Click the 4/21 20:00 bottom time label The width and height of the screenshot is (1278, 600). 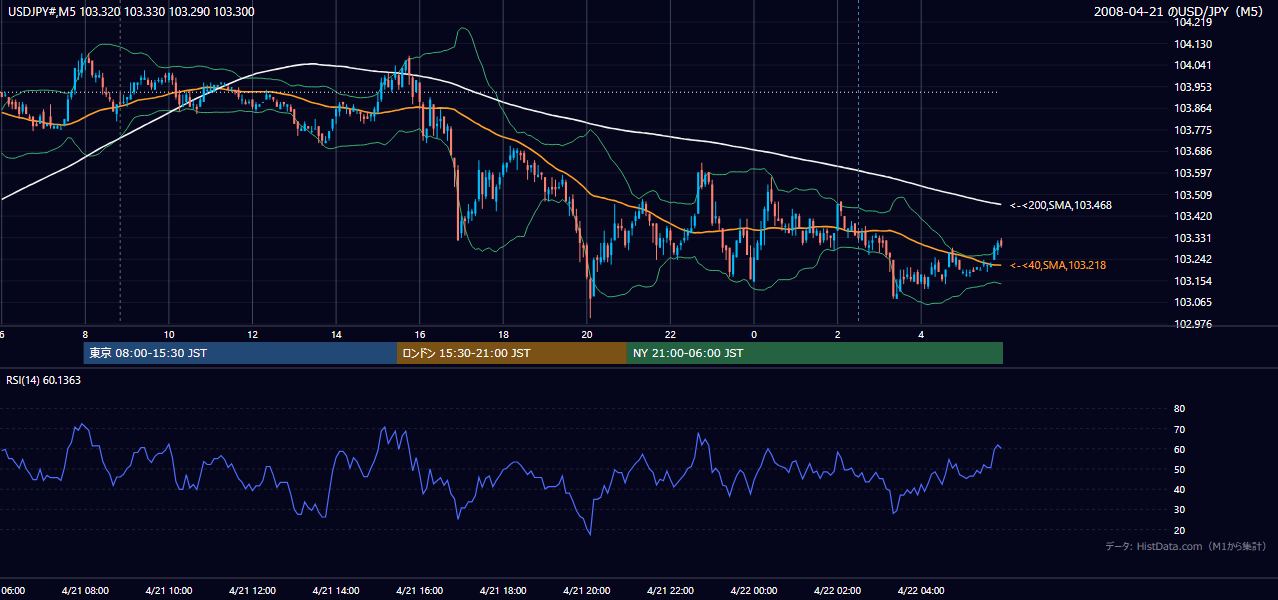tap(587, 590)
